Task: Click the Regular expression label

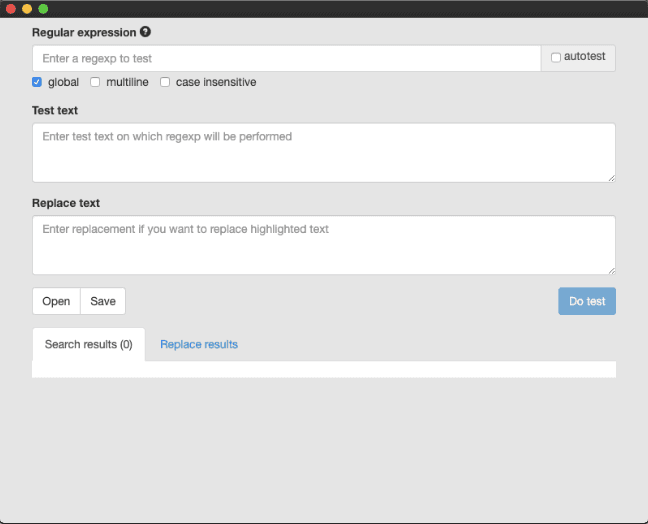Action: pos(84,32)
